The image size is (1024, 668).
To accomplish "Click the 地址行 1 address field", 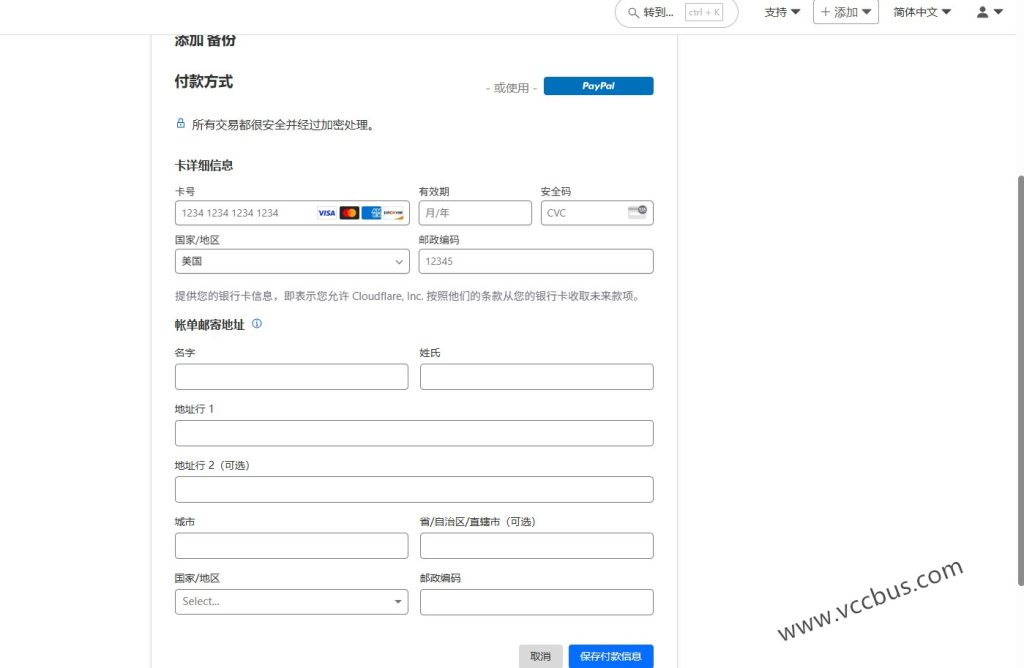I will coord(414,433).
